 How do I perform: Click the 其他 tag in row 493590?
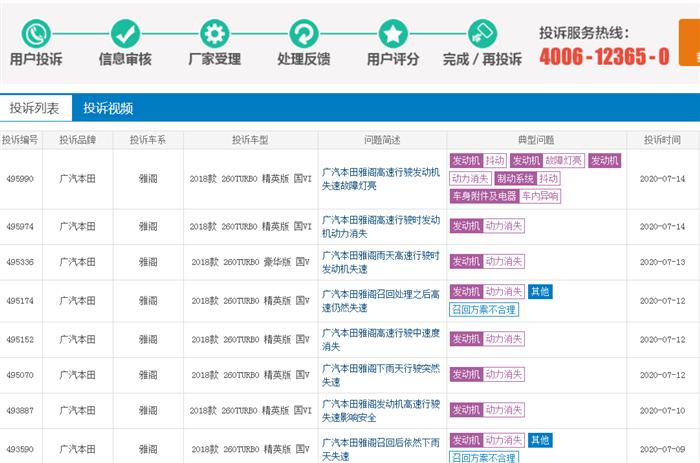pyautogui.click(x=540, y=440)
